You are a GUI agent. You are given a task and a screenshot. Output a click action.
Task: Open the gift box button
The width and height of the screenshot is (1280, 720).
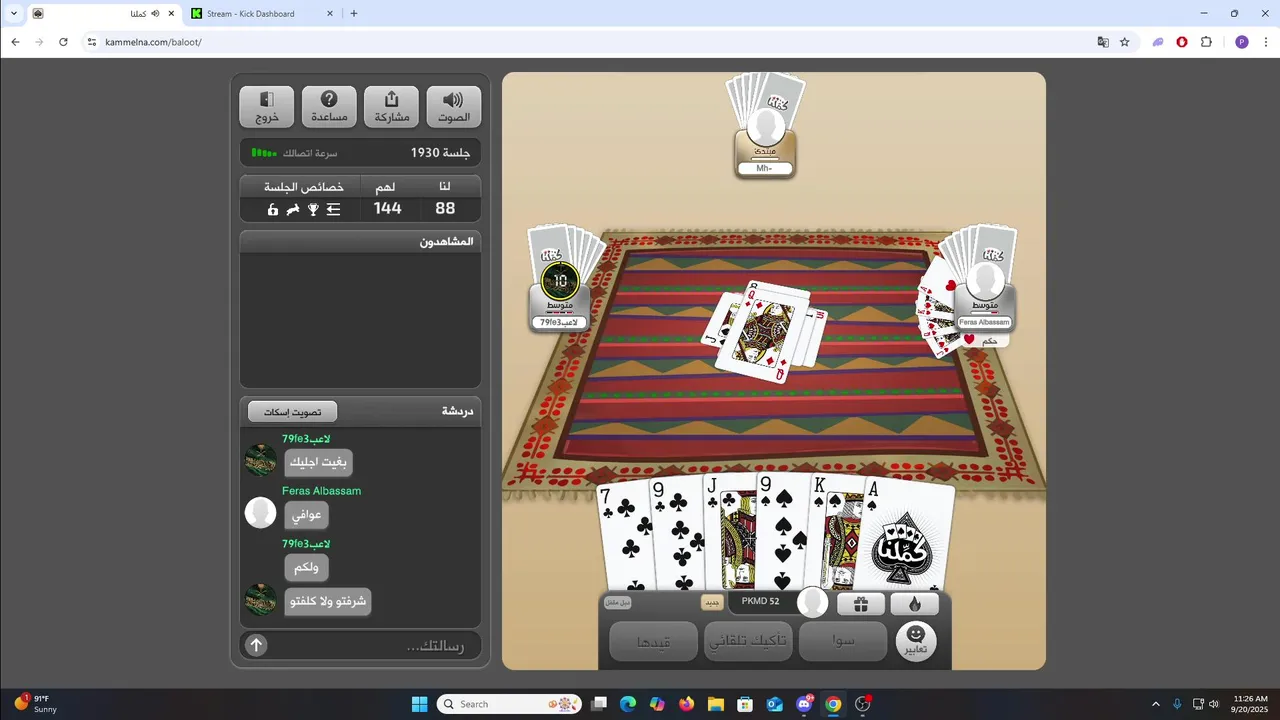(x=861, y=604)
